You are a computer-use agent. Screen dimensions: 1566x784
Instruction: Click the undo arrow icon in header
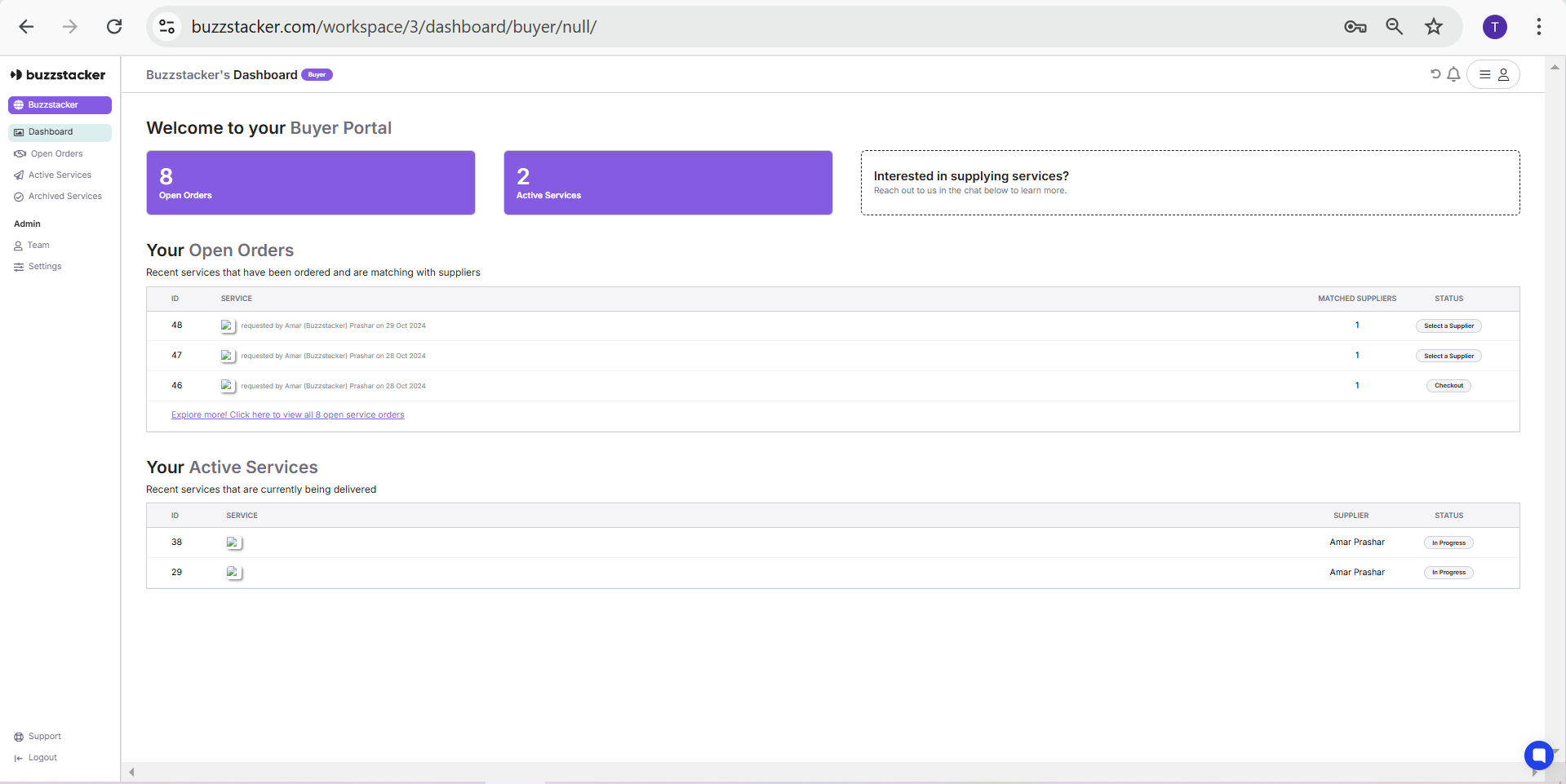coord(1435,74)
